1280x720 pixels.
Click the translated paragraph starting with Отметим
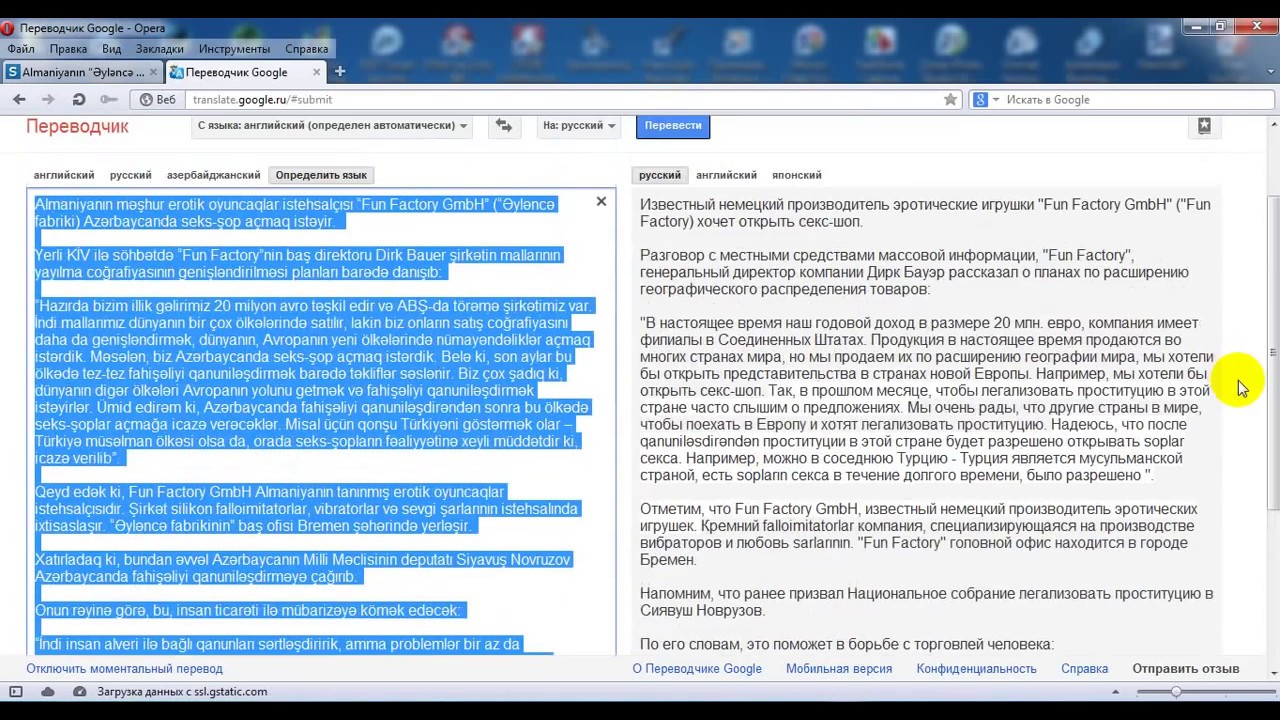click(x=920, y=534)
